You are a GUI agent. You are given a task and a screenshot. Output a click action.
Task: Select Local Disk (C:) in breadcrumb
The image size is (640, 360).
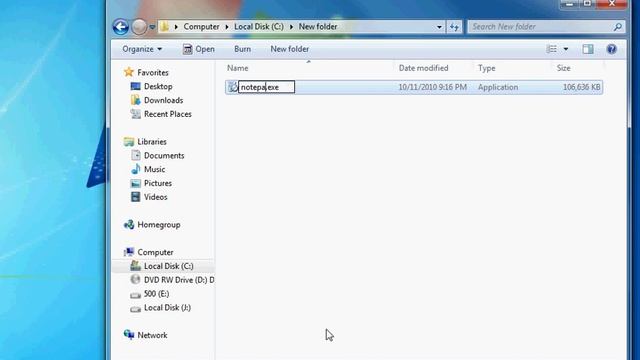pyautogui.click(x=259, y=27)
